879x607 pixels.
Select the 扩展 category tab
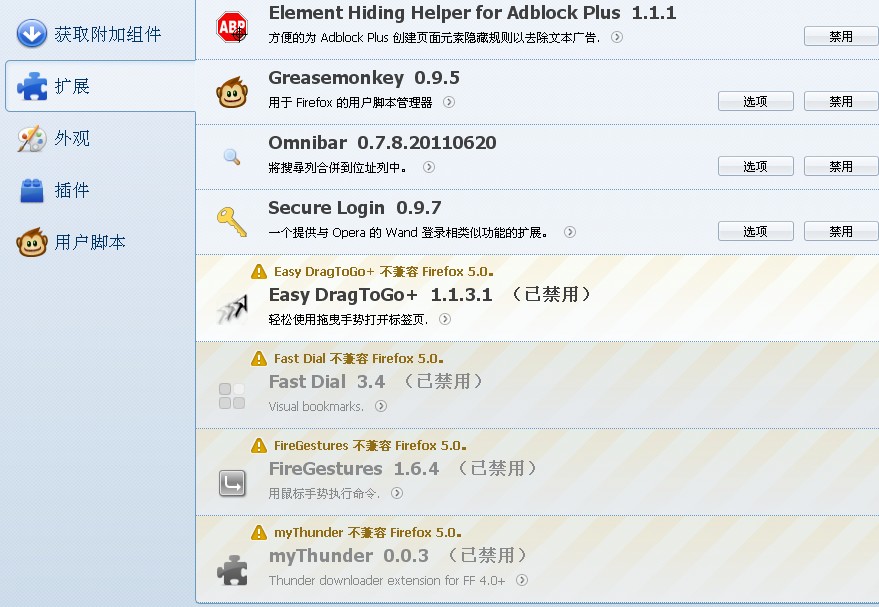[x=100, y=86]
